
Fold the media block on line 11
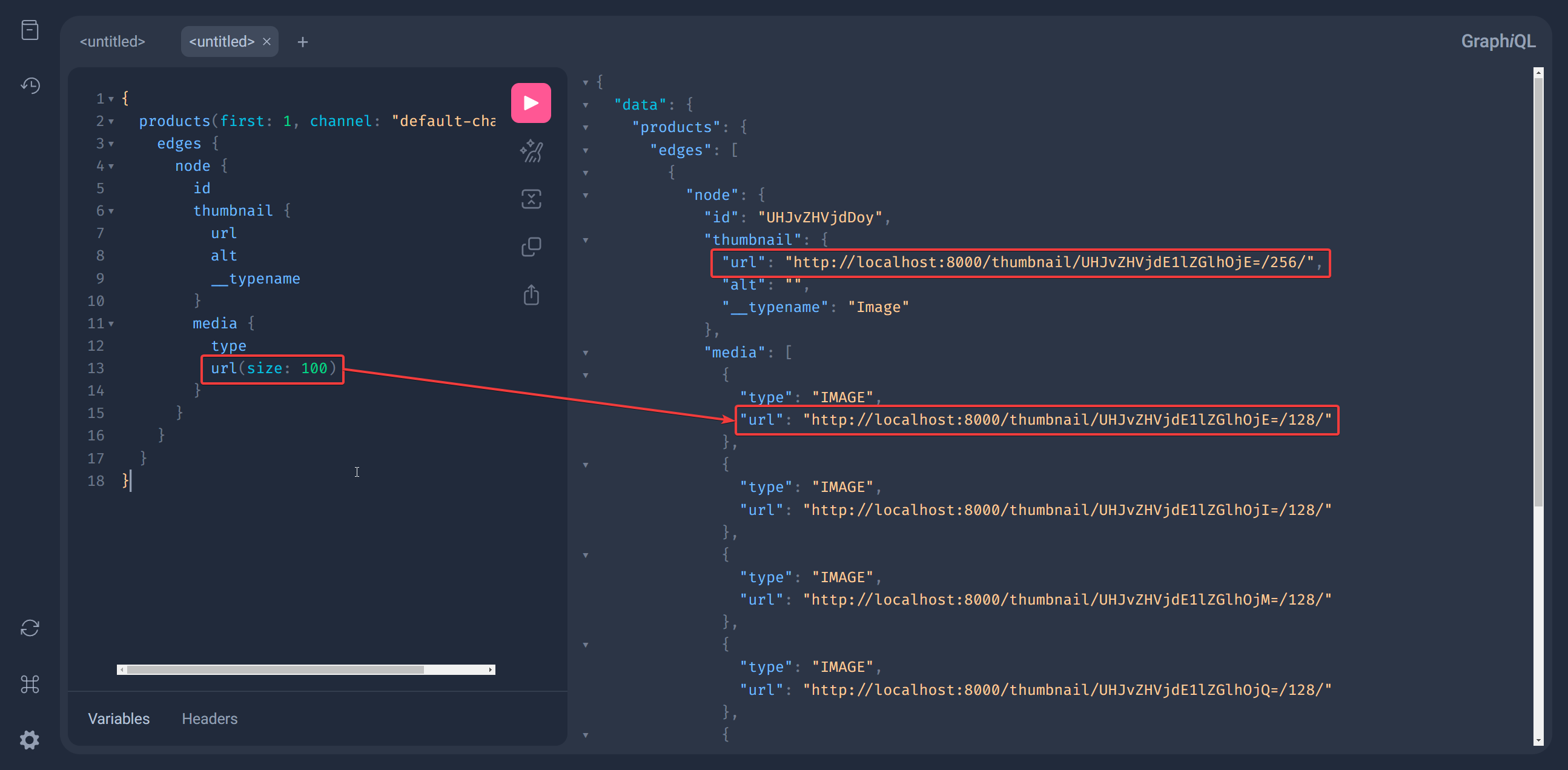tap(111, 324)
